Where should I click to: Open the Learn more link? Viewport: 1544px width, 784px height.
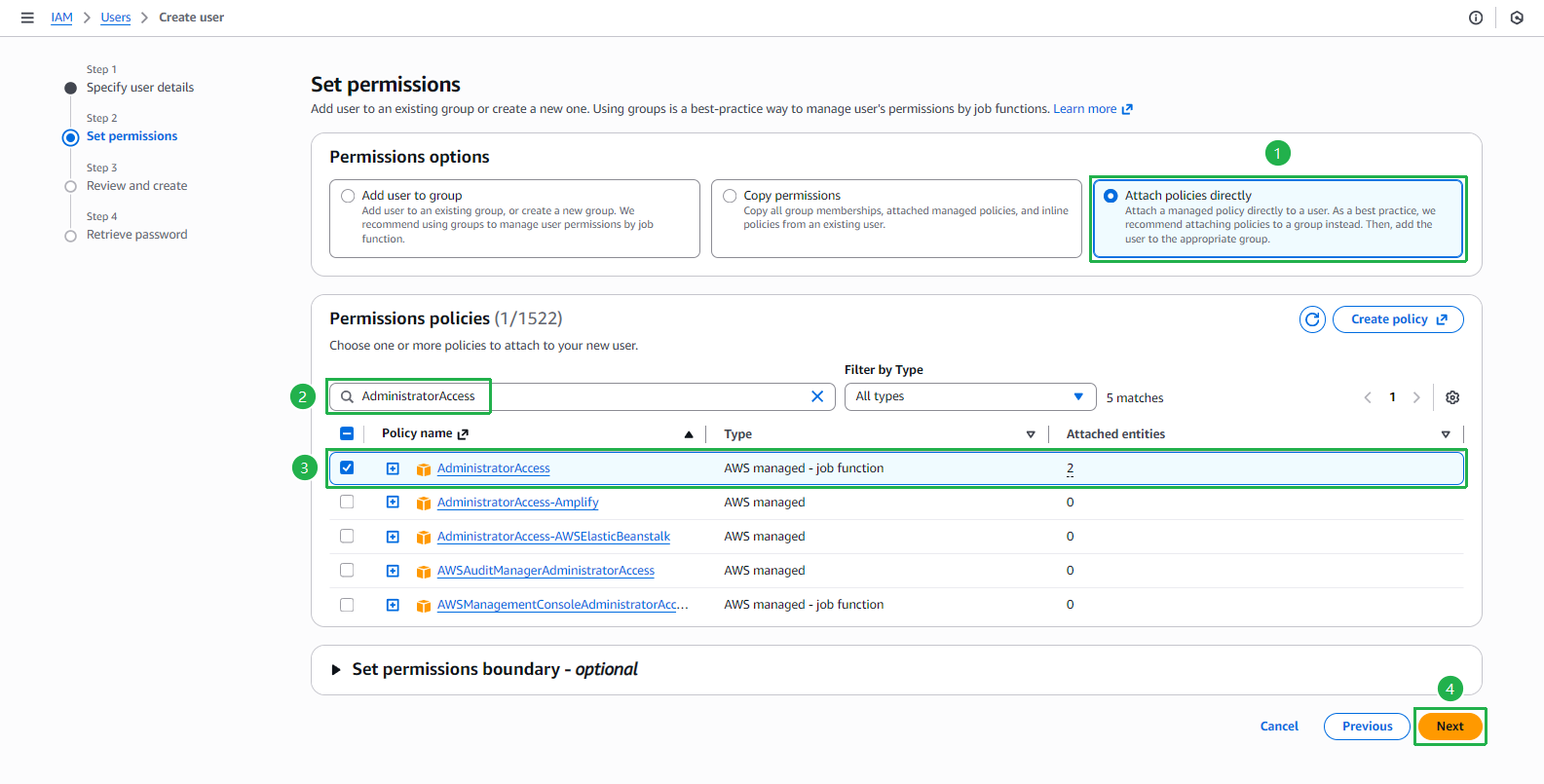(1084, 109)
